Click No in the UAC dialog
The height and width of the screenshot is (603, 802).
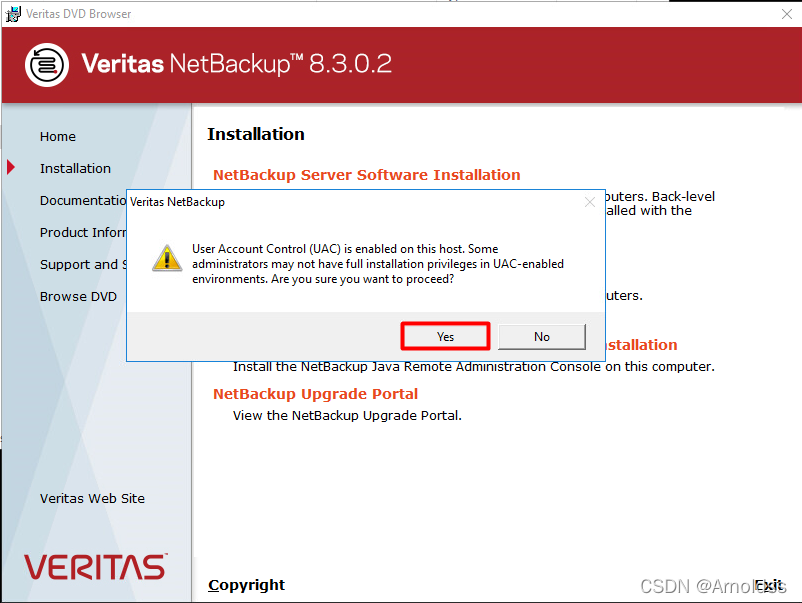[x=542, y=337]
